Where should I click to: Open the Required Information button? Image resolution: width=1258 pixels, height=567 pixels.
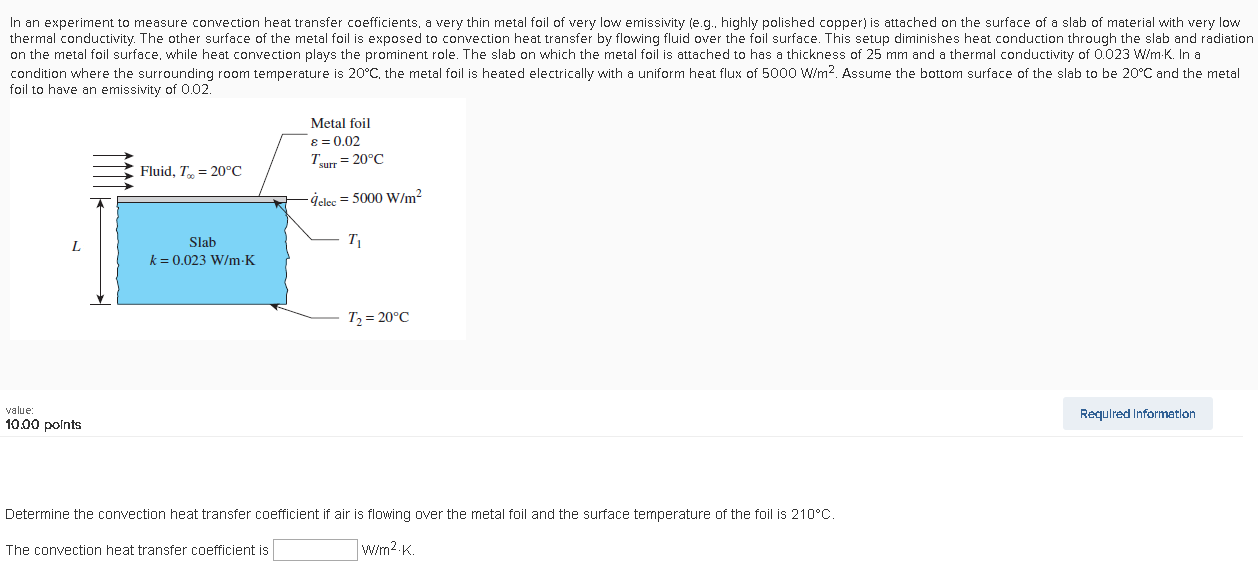point(1137,414)
